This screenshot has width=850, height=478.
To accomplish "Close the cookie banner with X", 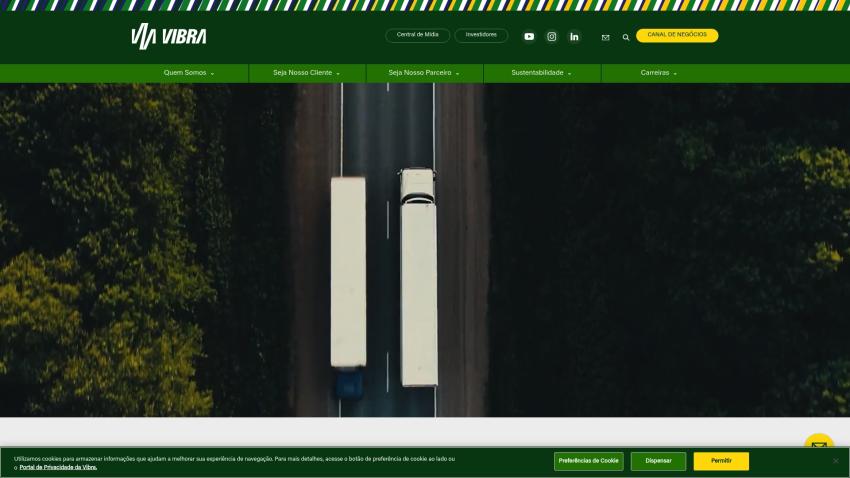I will [x=835, y=461].
